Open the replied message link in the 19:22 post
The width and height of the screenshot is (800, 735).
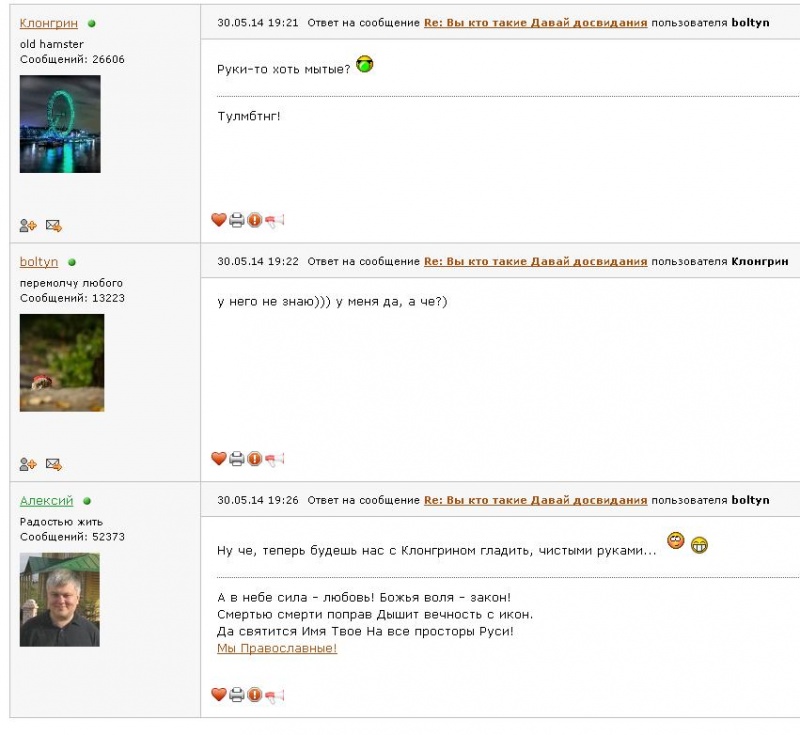tap(535, 261)
